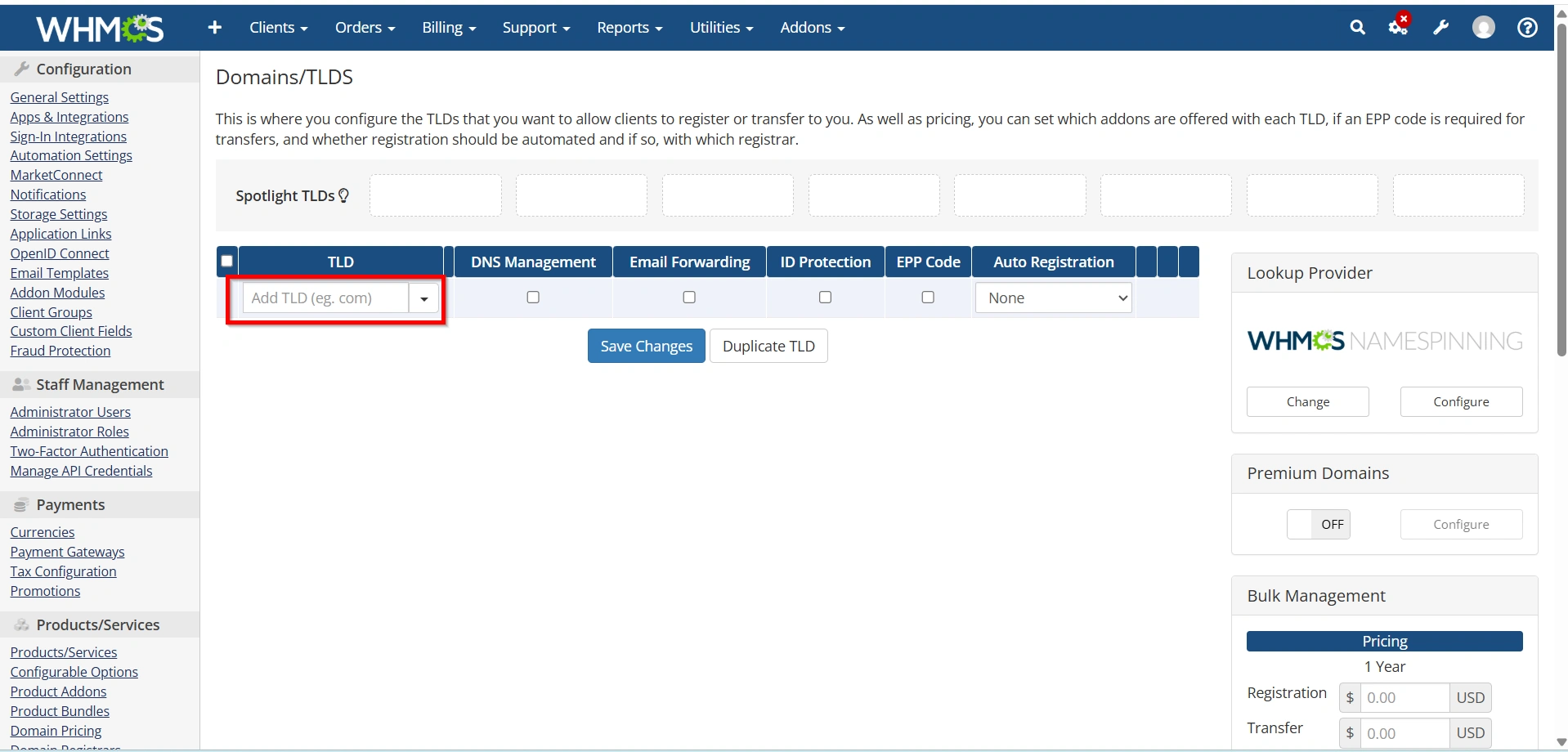
Task: Expand the Orders menu
Action: coord(365,28)
